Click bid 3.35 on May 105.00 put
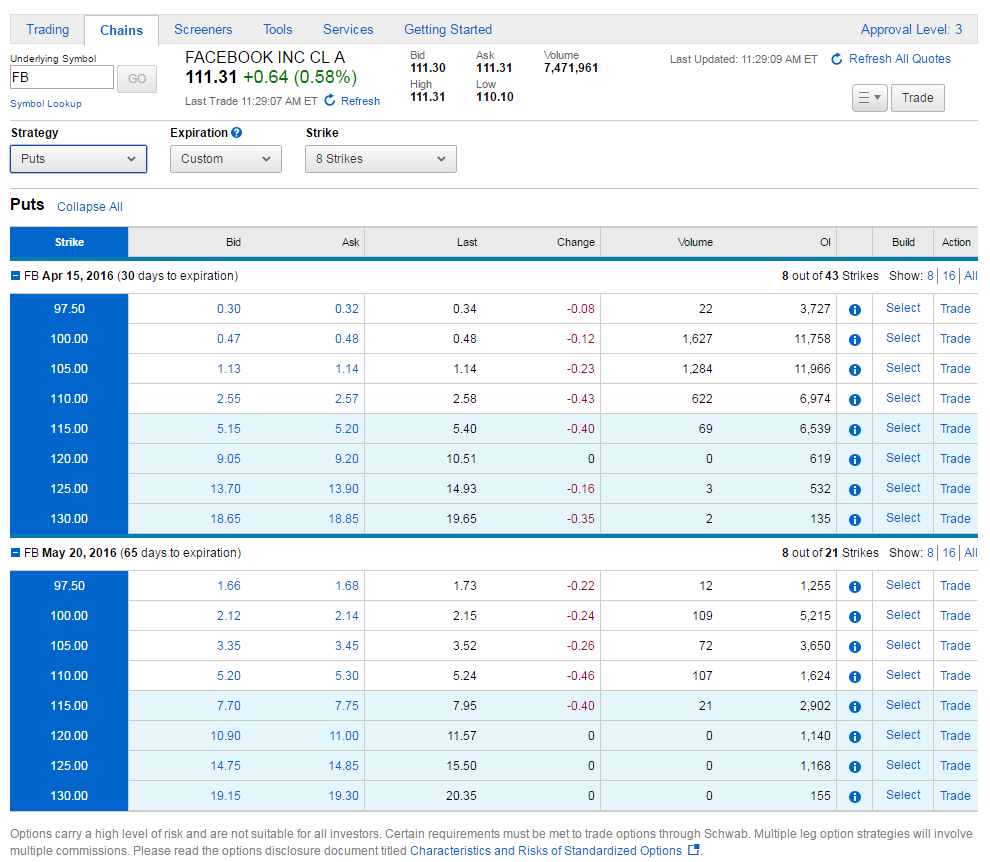Viewport: 990px width, 862px height. coord(229,646)
